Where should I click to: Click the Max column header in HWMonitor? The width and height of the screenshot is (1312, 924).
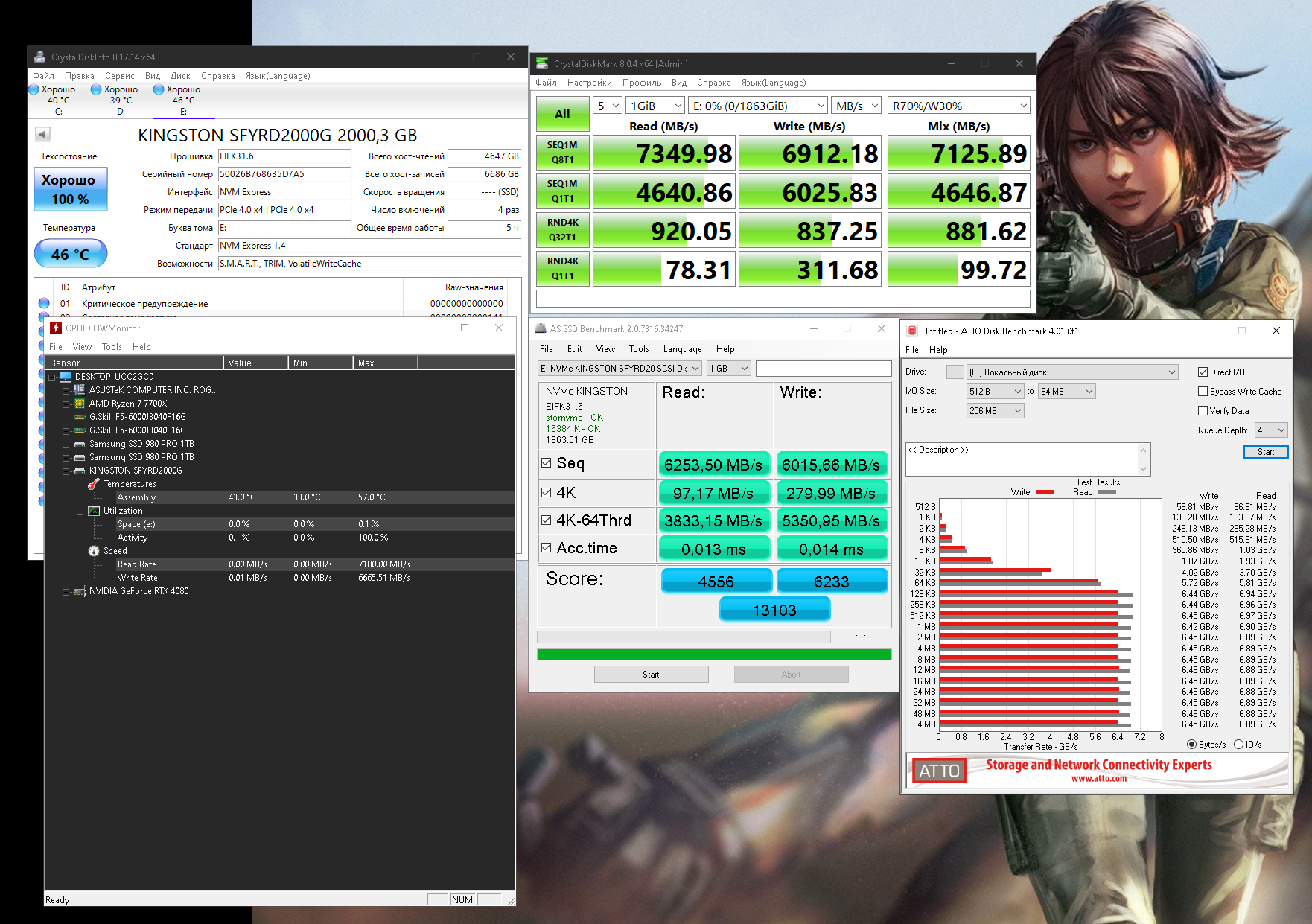tap(385, 363)
